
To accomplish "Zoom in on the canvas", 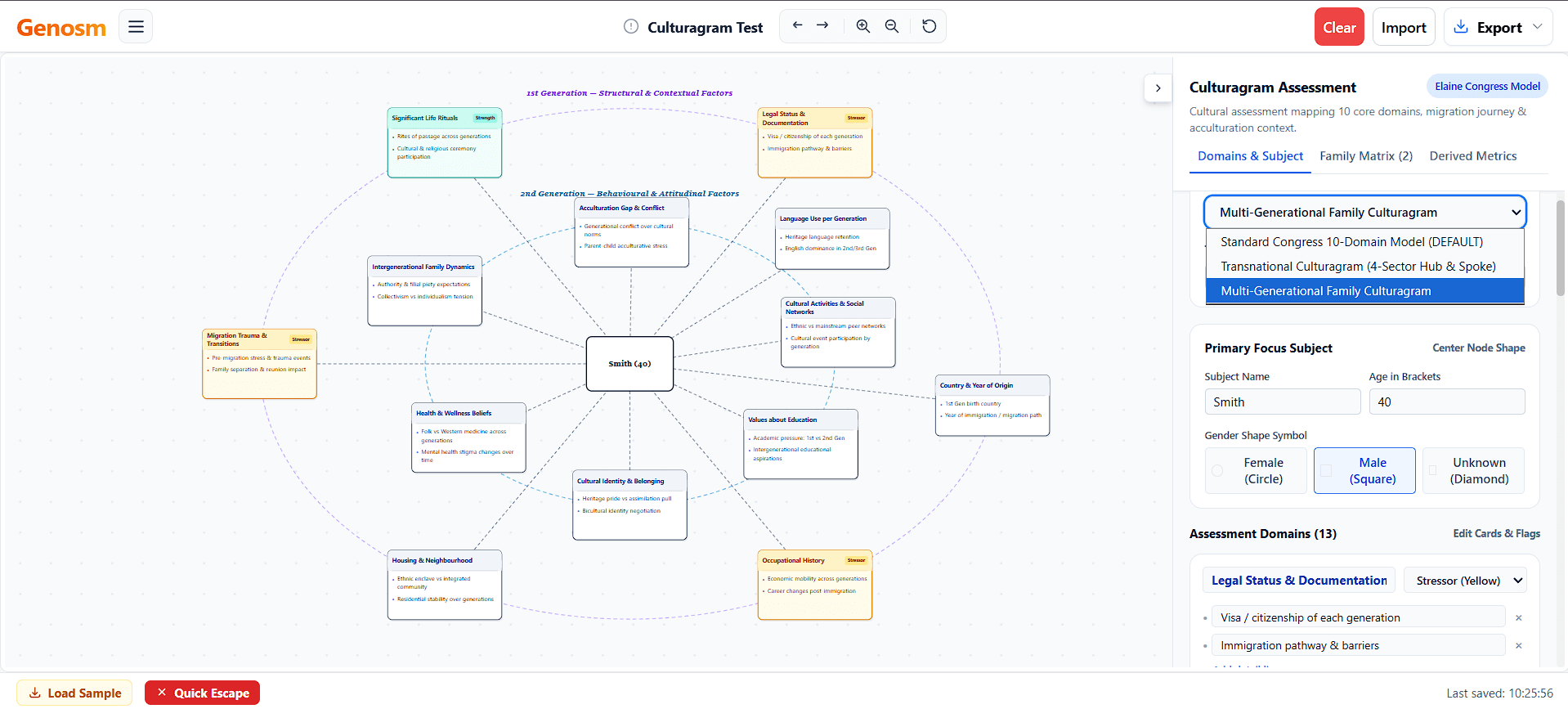I will click(862, 26).
